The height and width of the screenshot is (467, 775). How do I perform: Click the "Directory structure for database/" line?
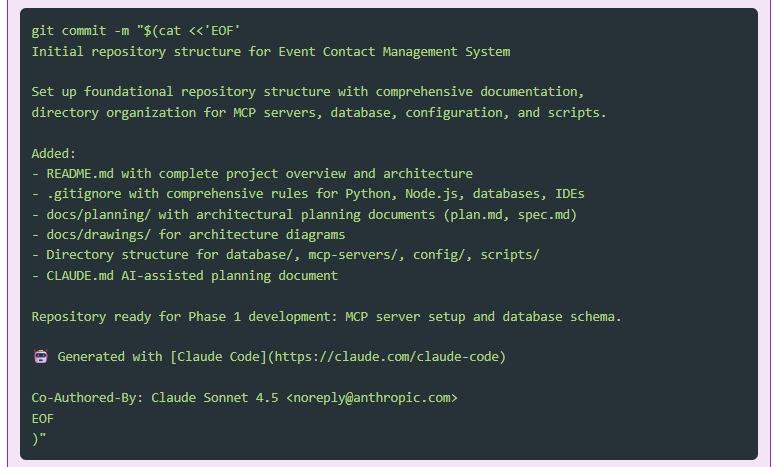286,255
